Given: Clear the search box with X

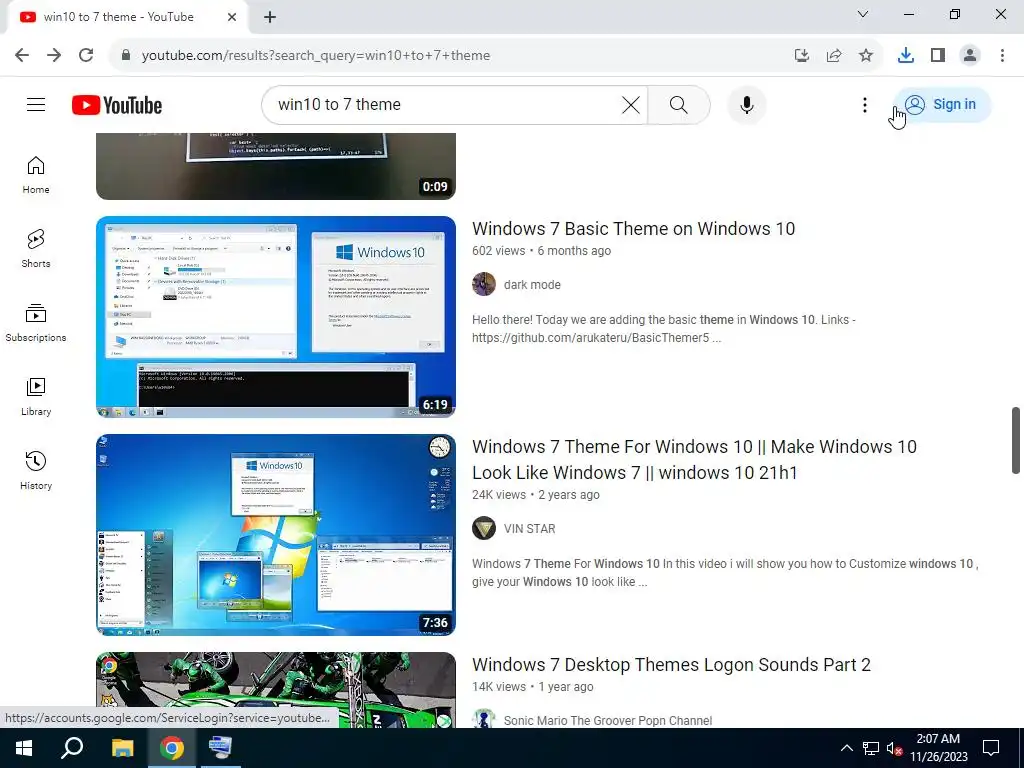Looking at the screenshot, I should pyautogui.click(x=630, y=104).
